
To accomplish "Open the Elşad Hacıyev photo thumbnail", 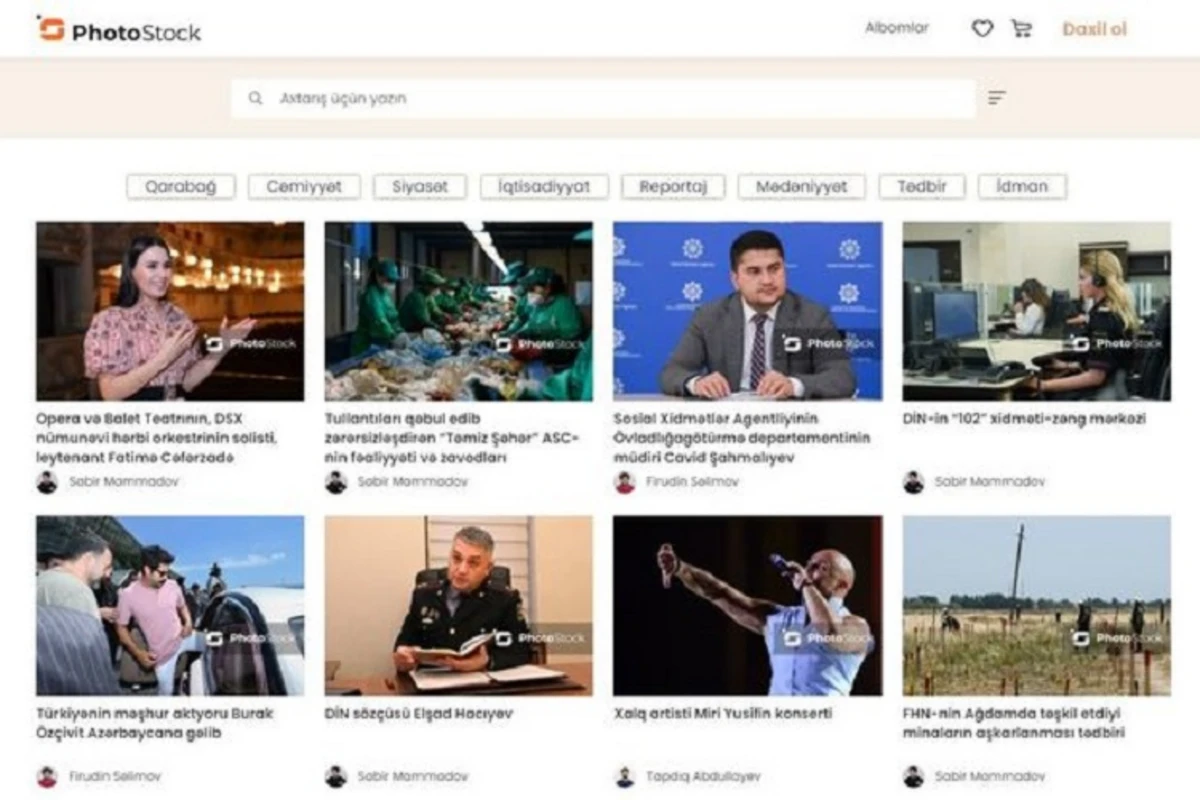I will tap(459, 606).
